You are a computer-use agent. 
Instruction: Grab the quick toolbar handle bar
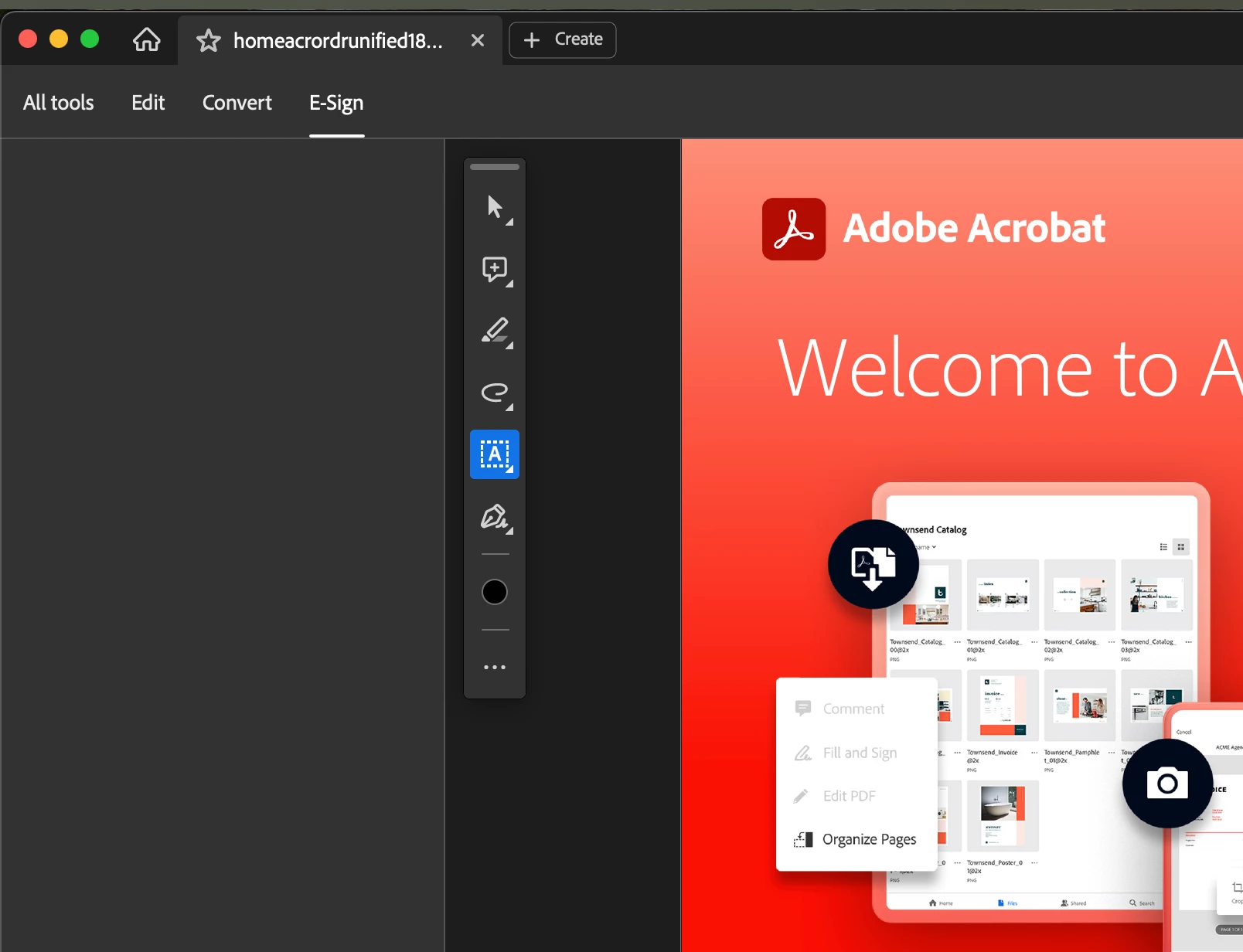[x=495, y=167]
